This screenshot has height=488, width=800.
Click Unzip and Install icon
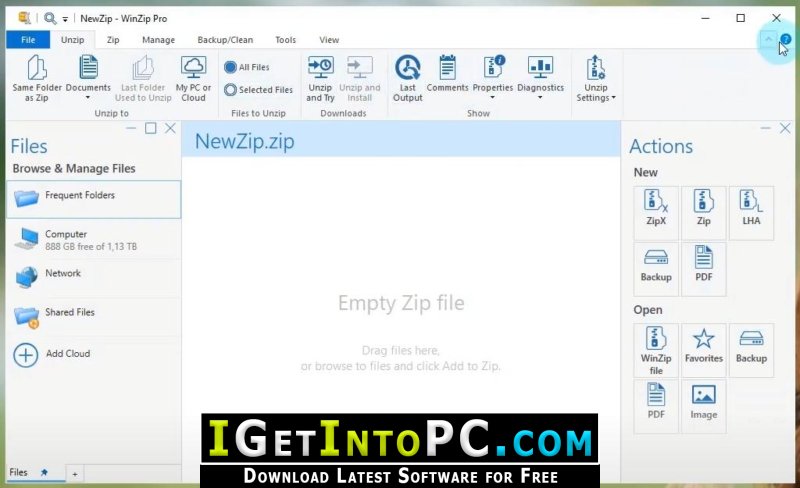click(360, 67)
